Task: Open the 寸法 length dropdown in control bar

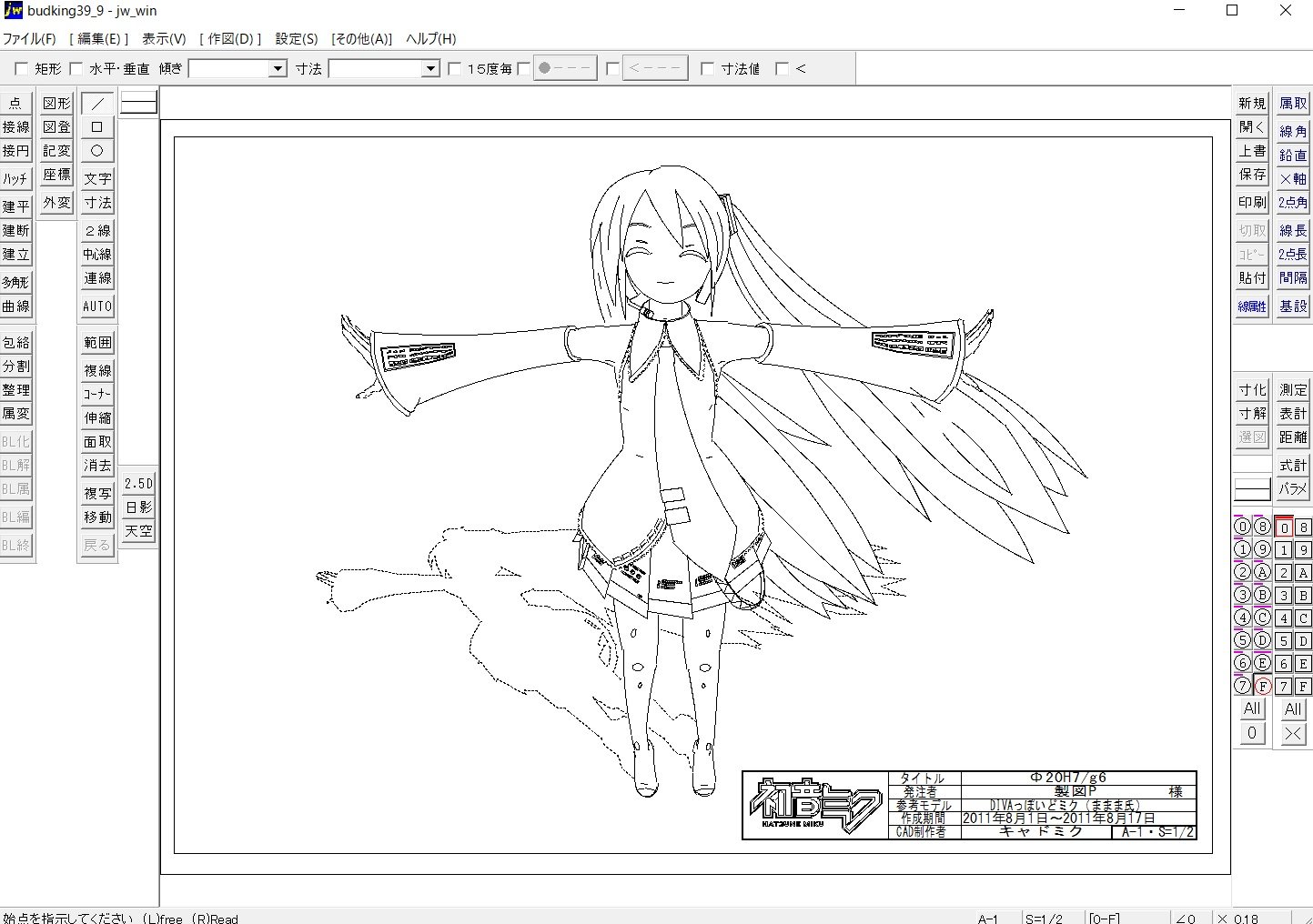Action: (431, 69)
